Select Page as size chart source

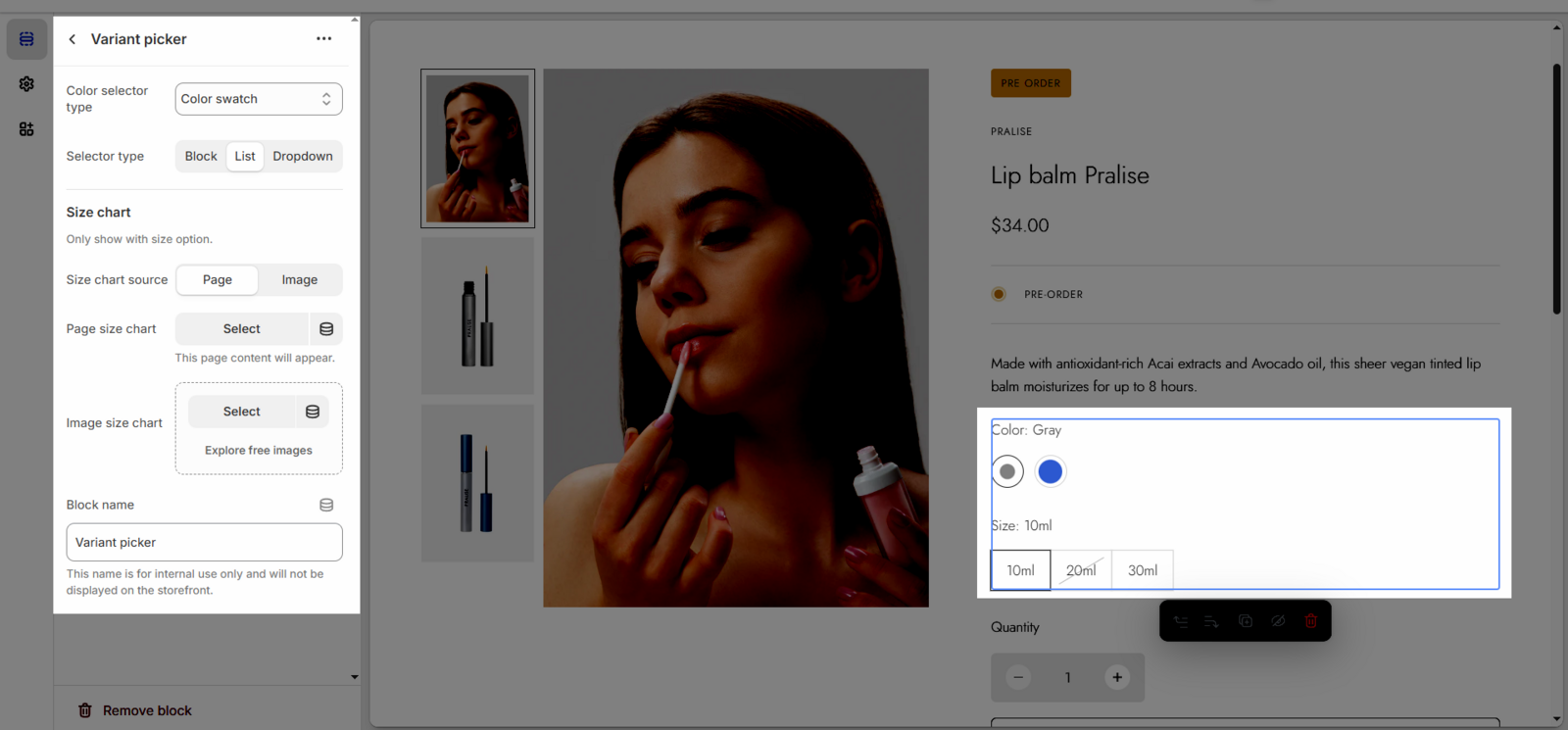(218, 280)
